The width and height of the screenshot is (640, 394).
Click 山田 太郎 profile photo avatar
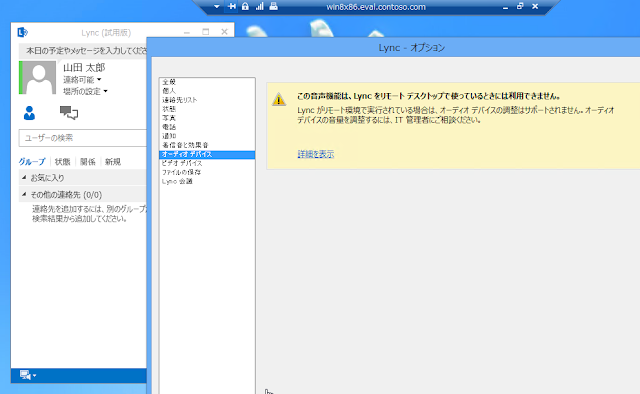(x=39, y=78)
